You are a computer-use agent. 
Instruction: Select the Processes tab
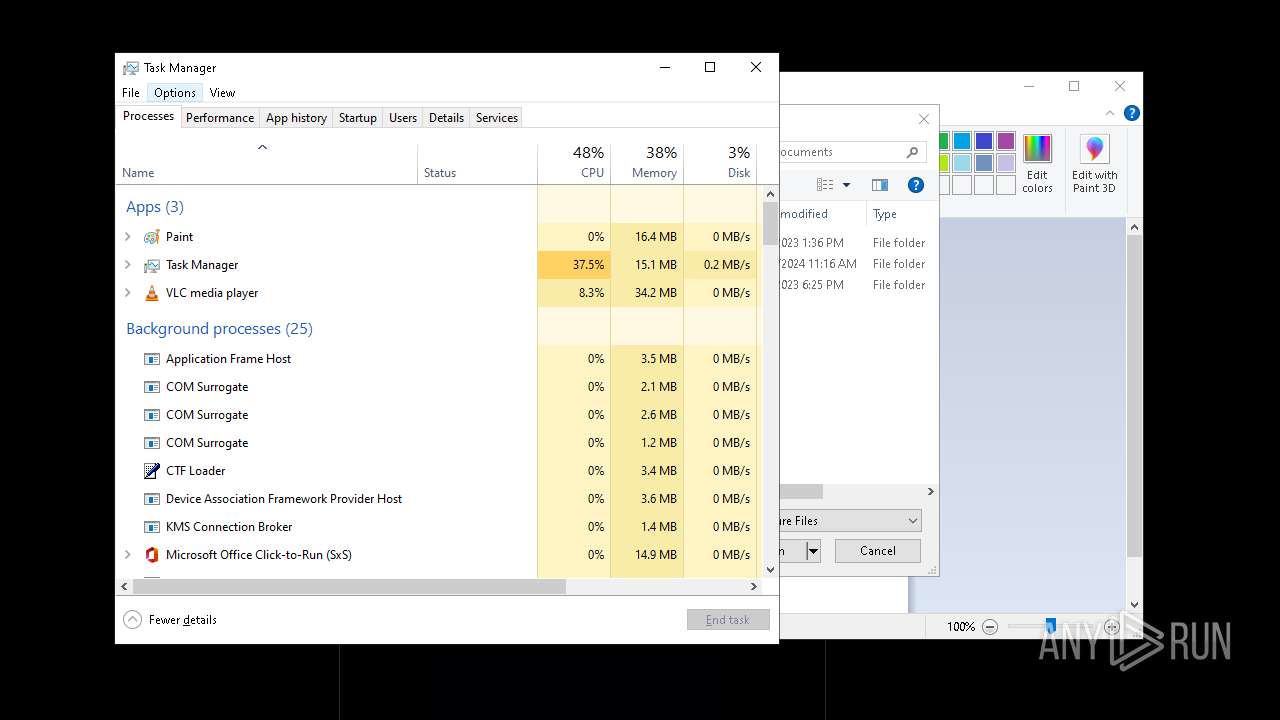[x=148, y=116]
